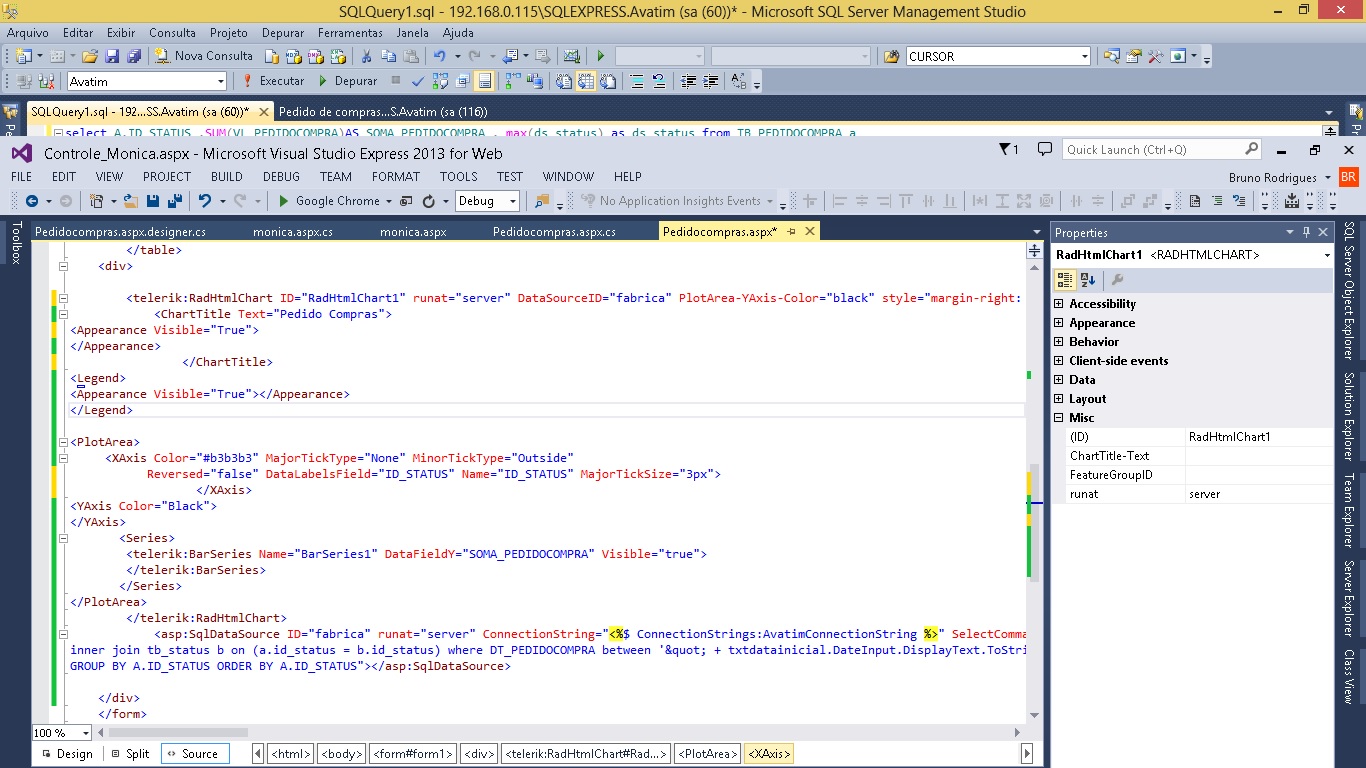Click the Visual Studio Undo arrow icon
The width and height of the screenshot is (1366, 768).
click(x=205, y=201)
